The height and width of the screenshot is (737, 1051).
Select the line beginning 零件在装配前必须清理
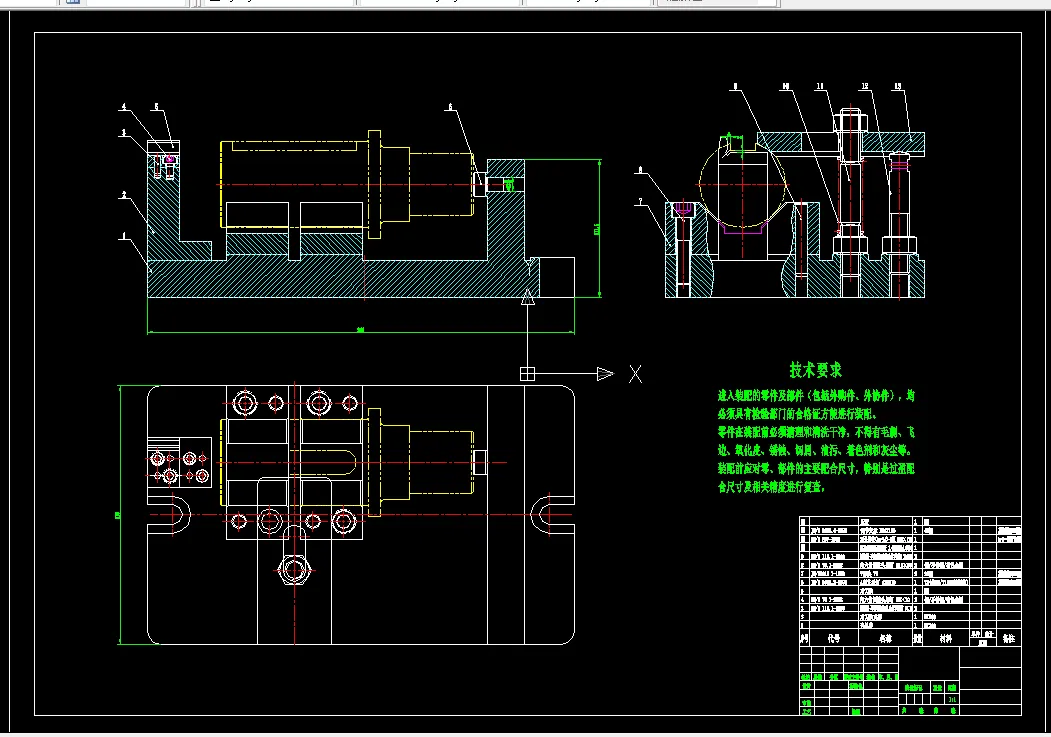point(816,432)
